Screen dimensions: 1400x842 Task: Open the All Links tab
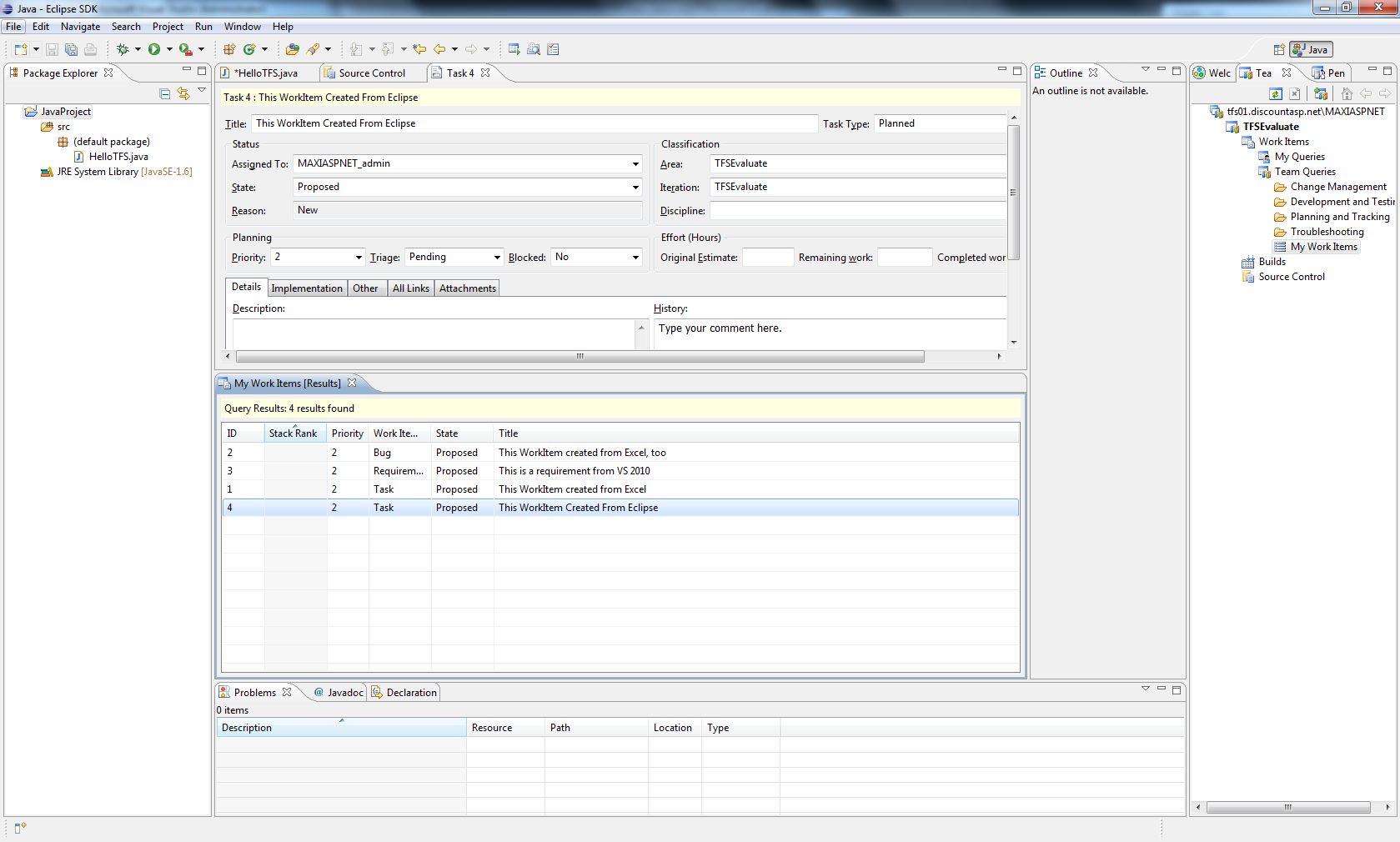tap(411, 288)
